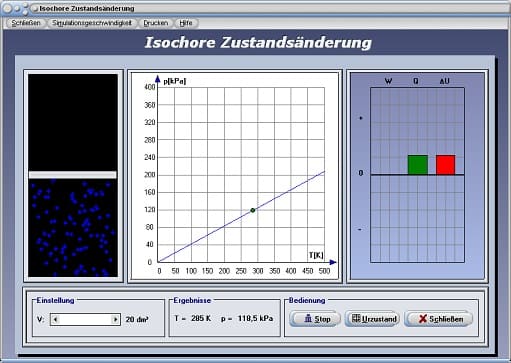Open the Drucken menu
The width and height of the screenshot is (511, 363).
point(155,23)
